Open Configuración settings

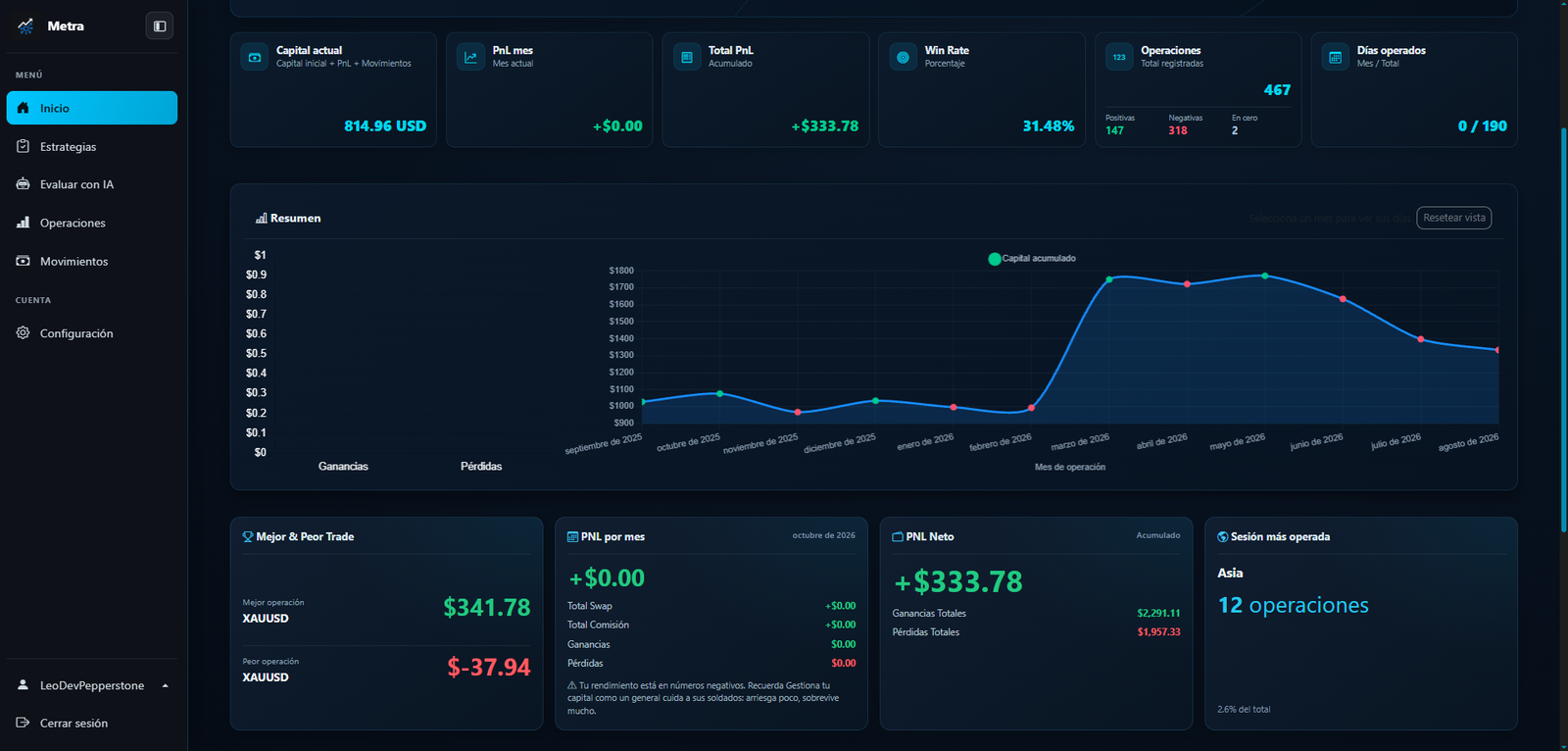tap(92, 333)
